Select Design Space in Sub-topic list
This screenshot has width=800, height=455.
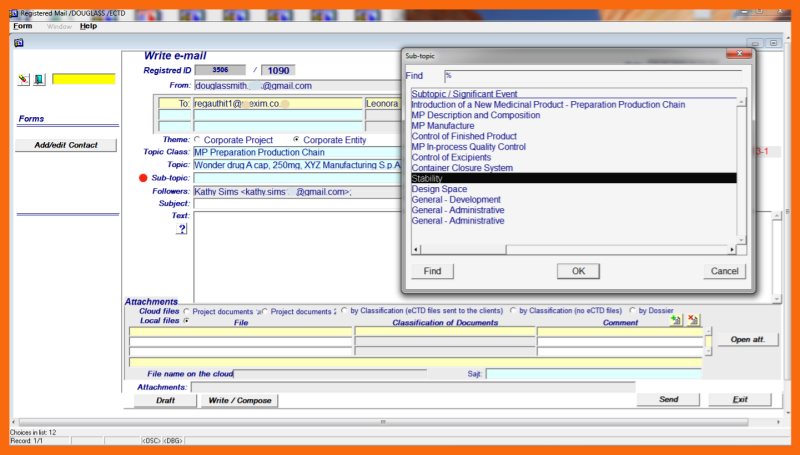[439, 189]
